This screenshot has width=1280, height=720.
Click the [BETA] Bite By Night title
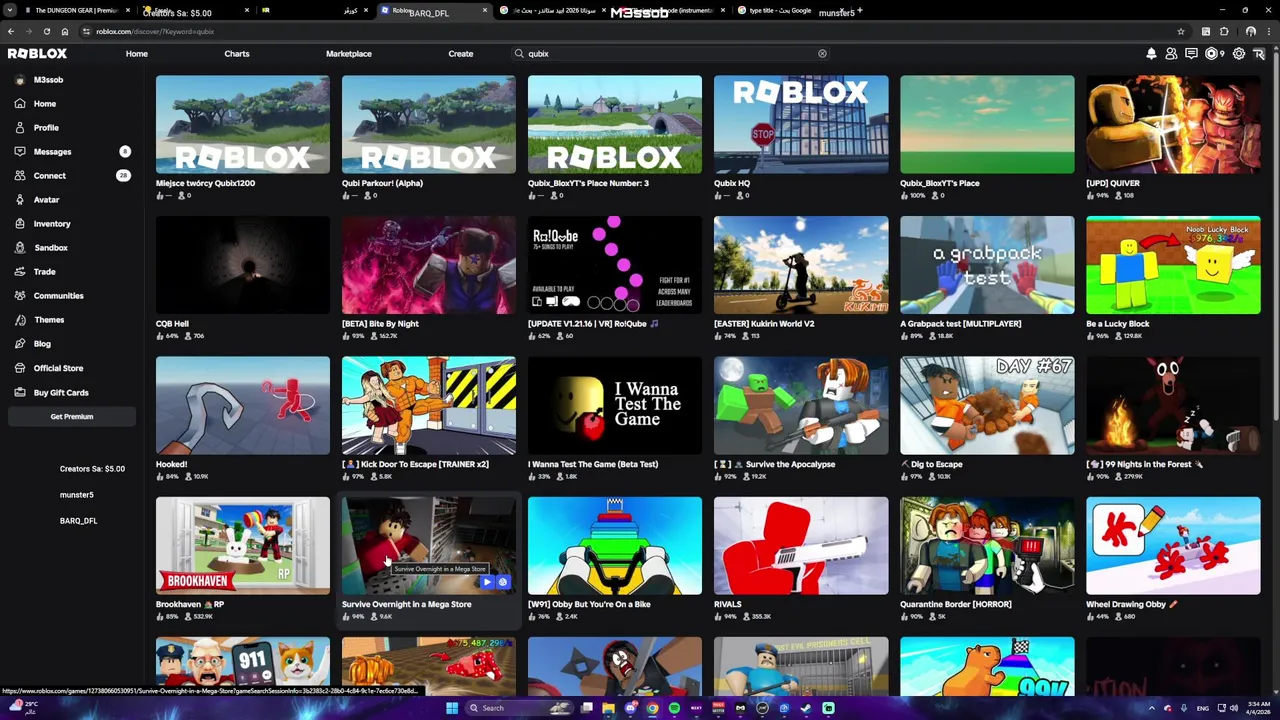coord(380,324)
